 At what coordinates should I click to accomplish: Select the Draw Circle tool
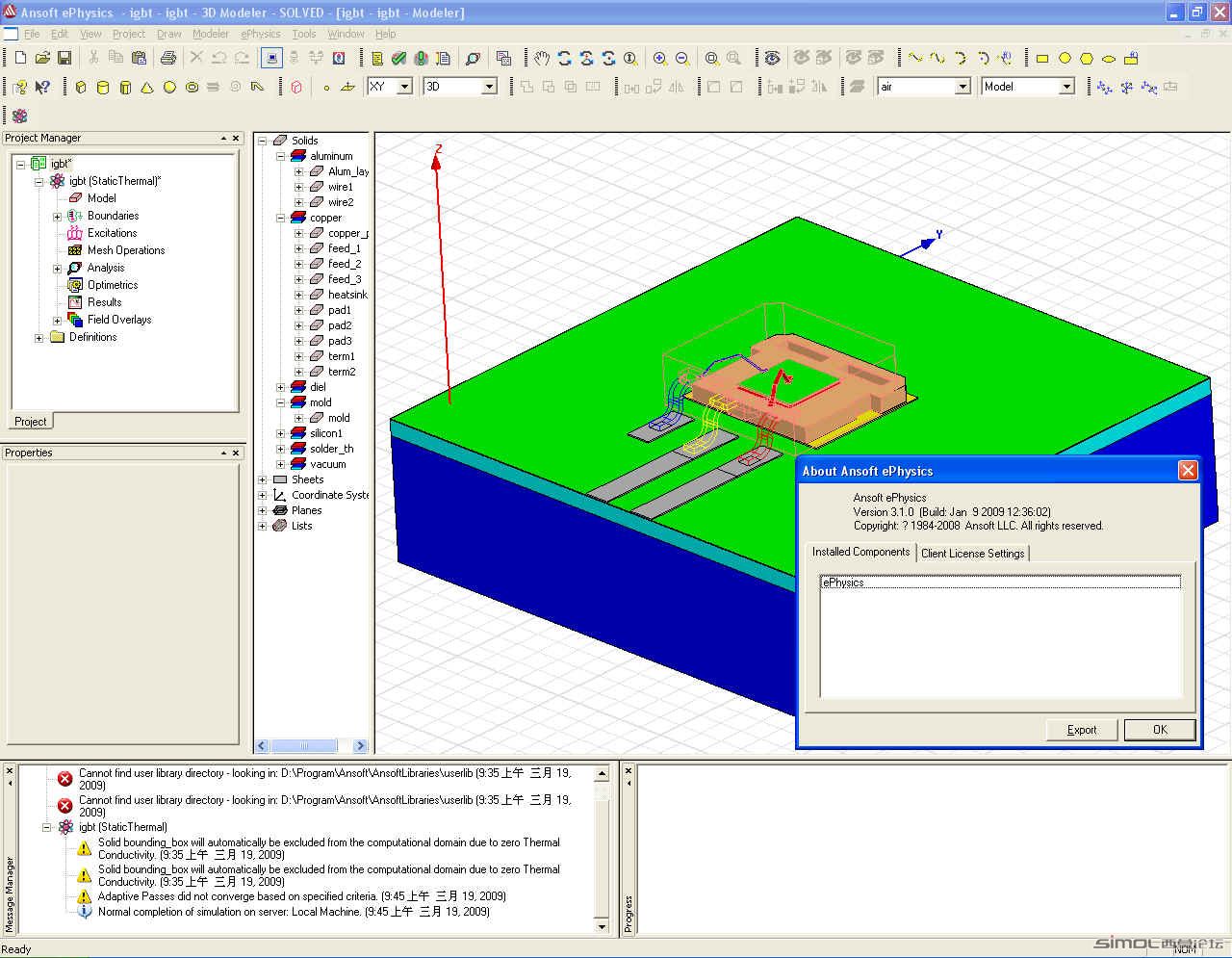1065,59
